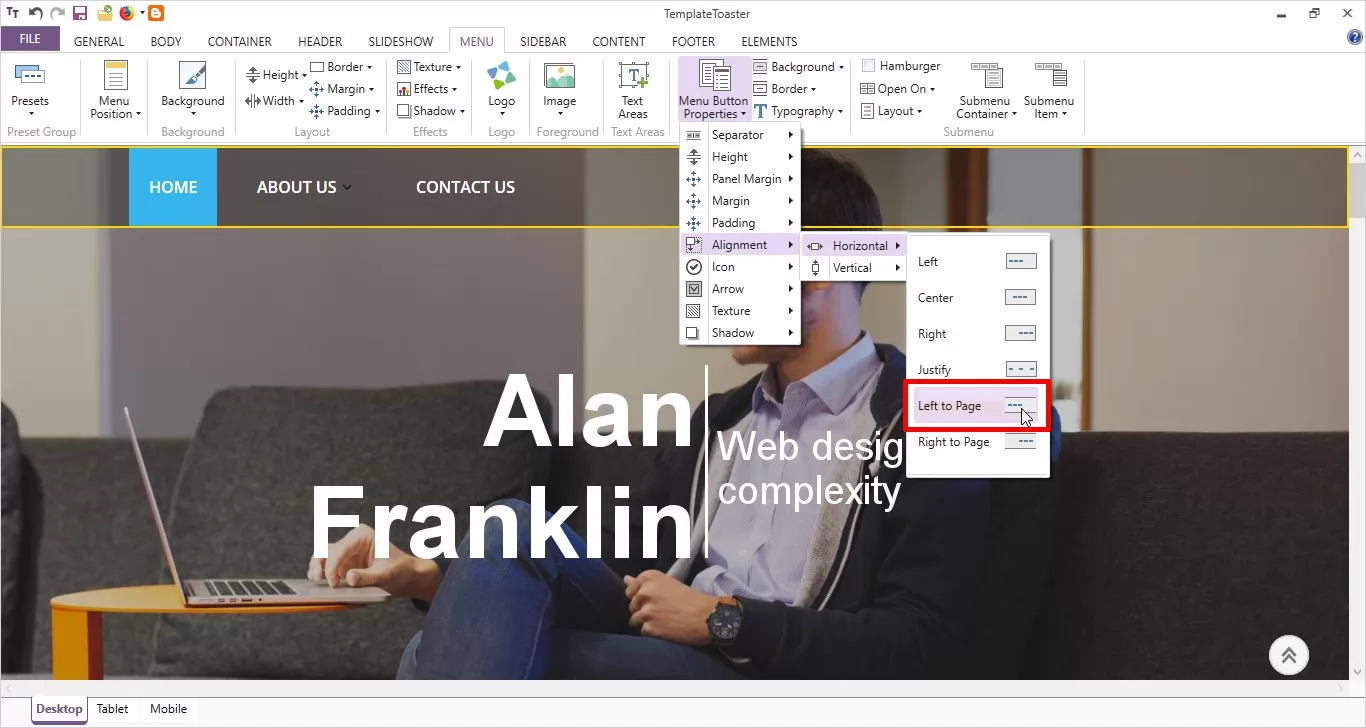Click the foreground Image icon

559,77
